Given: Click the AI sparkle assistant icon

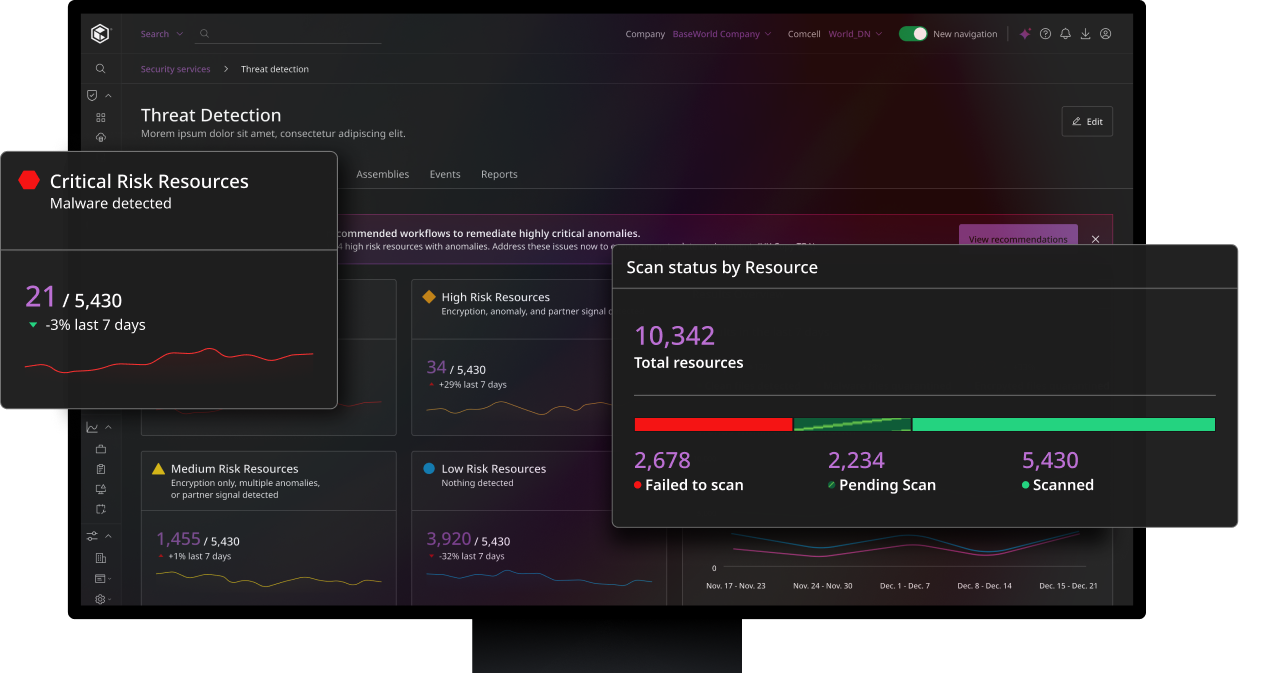Looking at the screenshot, I should pyautogui.click(x=1025, y=34).
